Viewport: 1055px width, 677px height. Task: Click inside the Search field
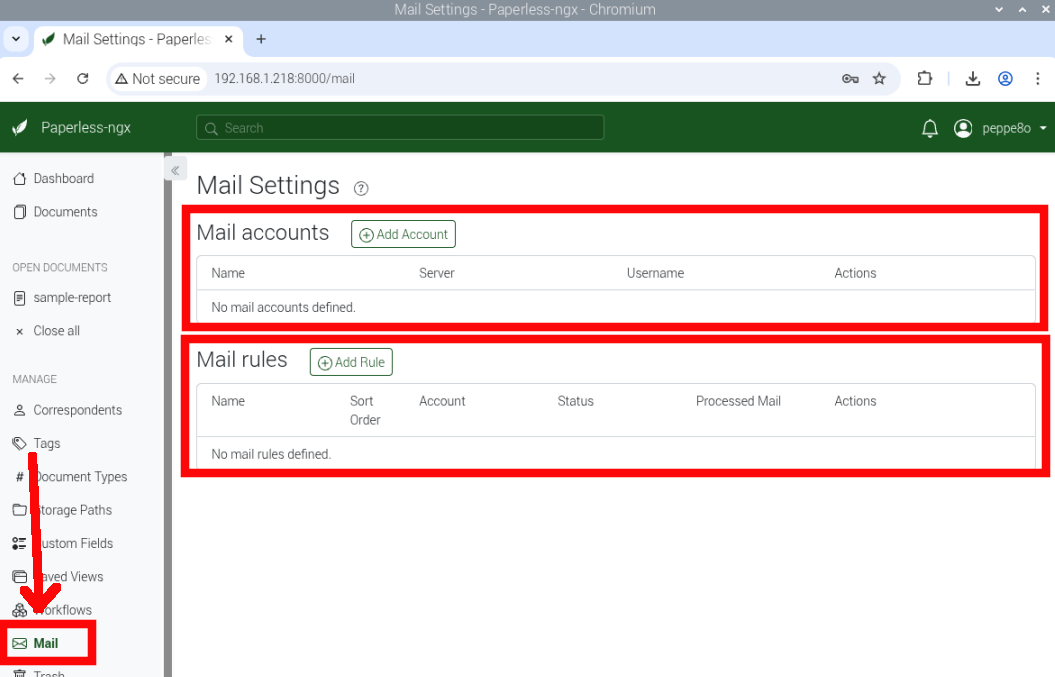399,127
